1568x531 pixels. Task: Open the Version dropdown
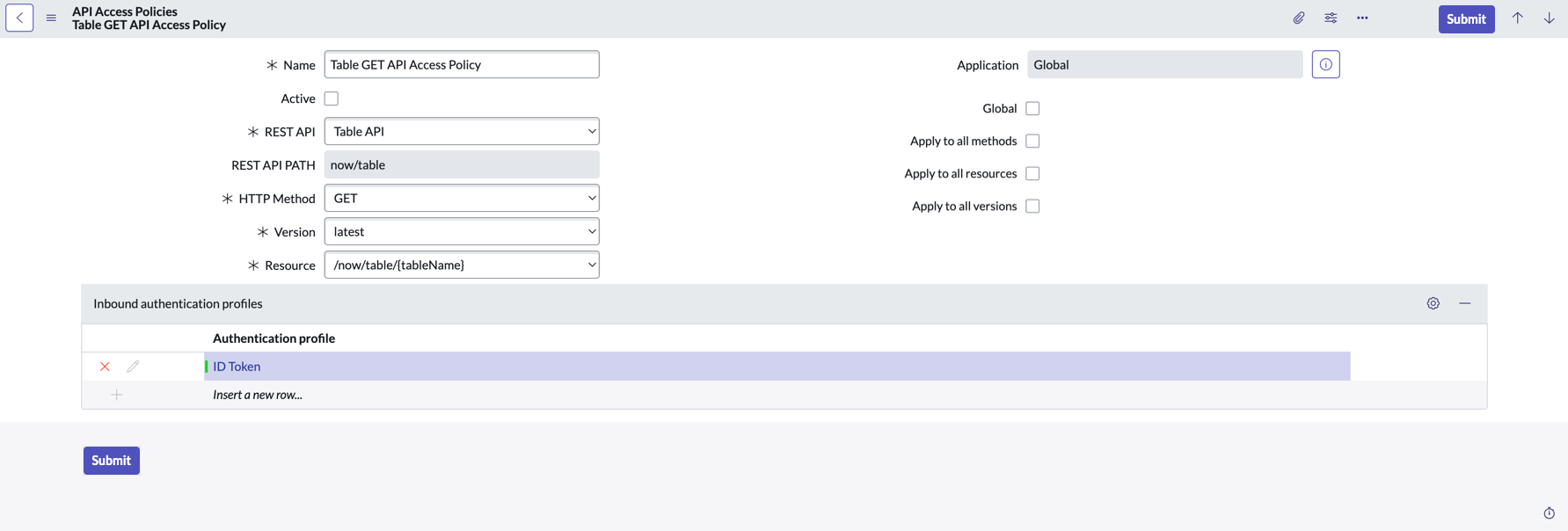coord(462,231)
